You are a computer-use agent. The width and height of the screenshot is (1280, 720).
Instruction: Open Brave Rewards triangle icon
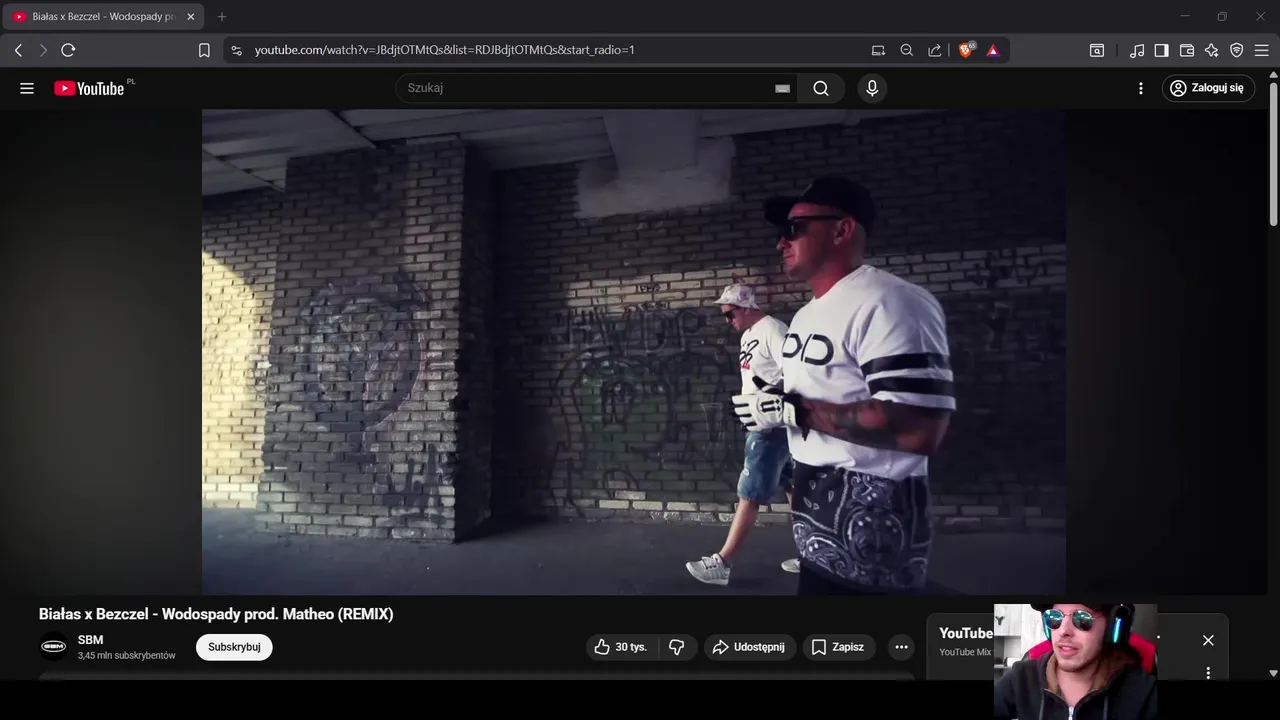point(993,50)
